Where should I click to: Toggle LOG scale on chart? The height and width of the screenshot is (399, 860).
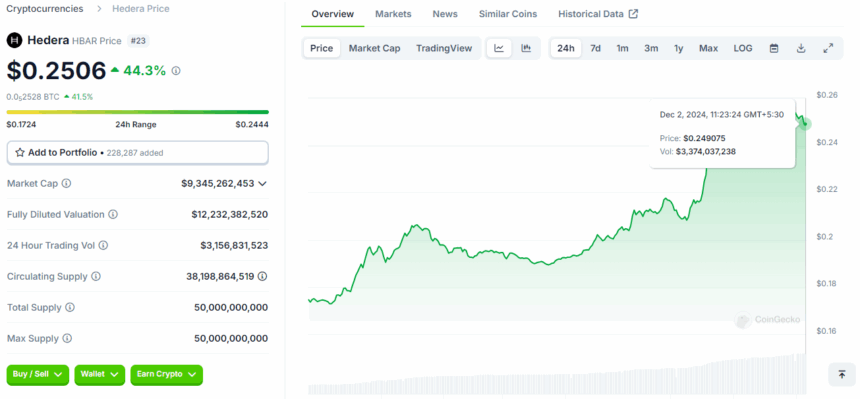743,48
